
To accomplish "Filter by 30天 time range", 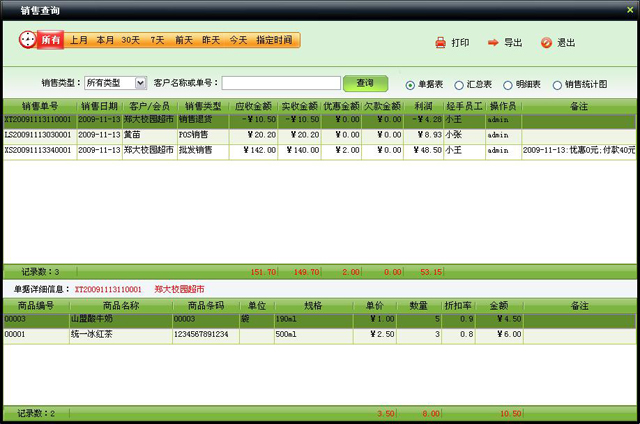I will tap(131, 40).
